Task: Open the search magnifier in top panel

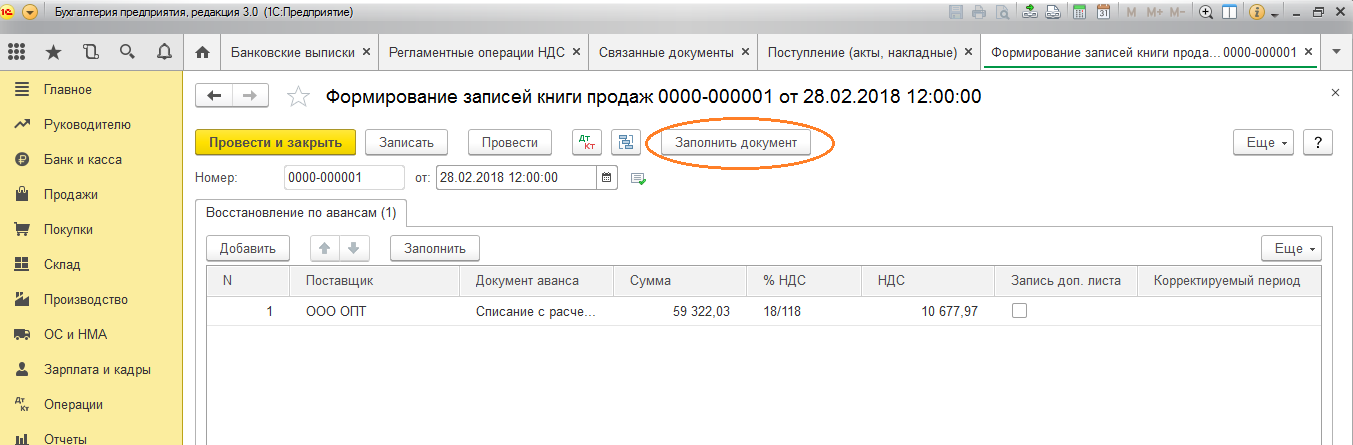Action: 127,51
